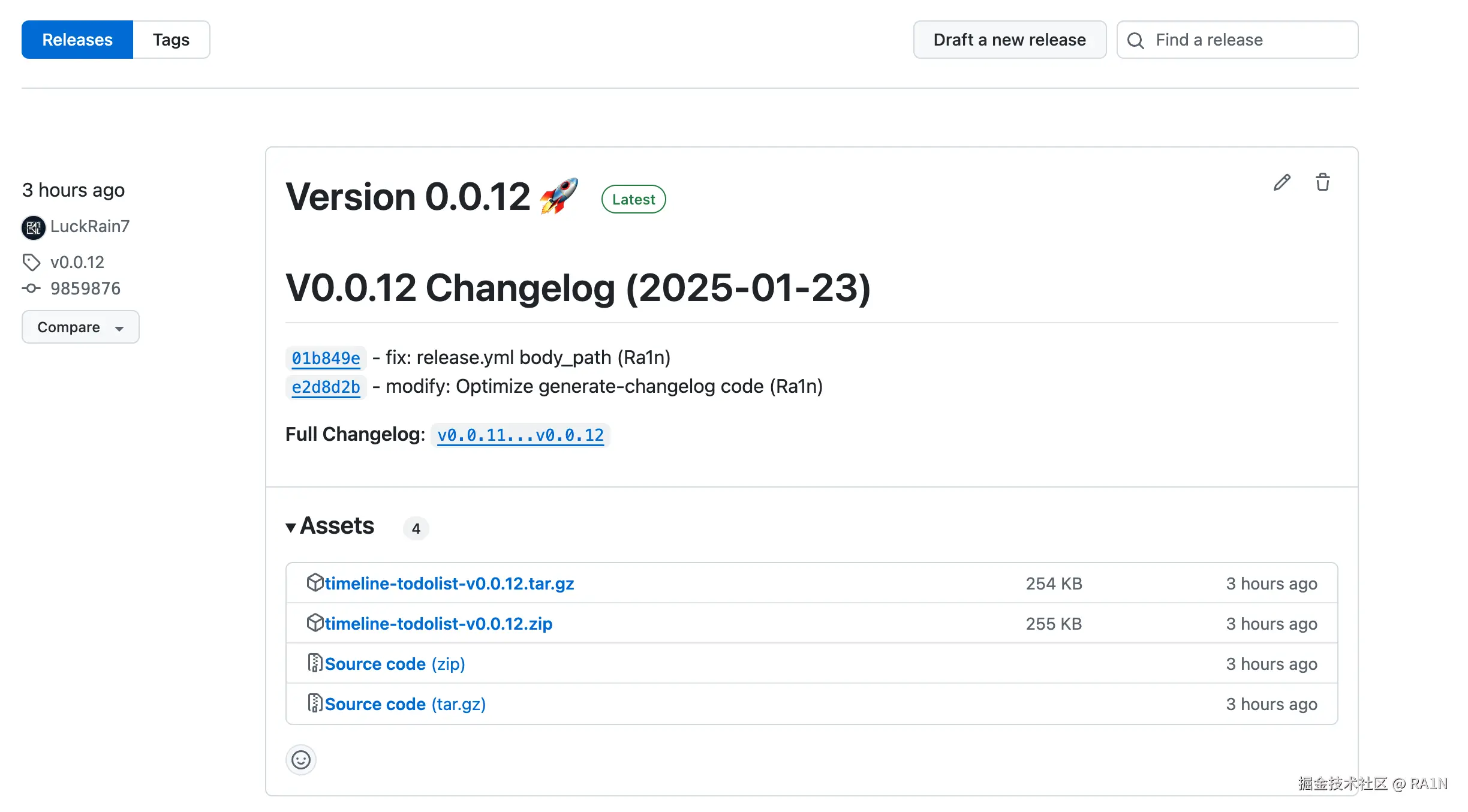The width and height of the screenshot is (1468, 812).
Task: Open the emoji reaction picker
Action: [300, 760]
